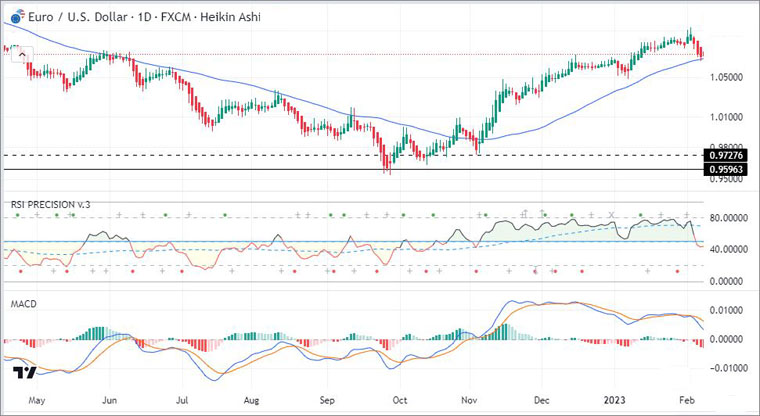Click the 1.05000 price axis label
This screenshot has width=760, height=416.
click(726, 78)
